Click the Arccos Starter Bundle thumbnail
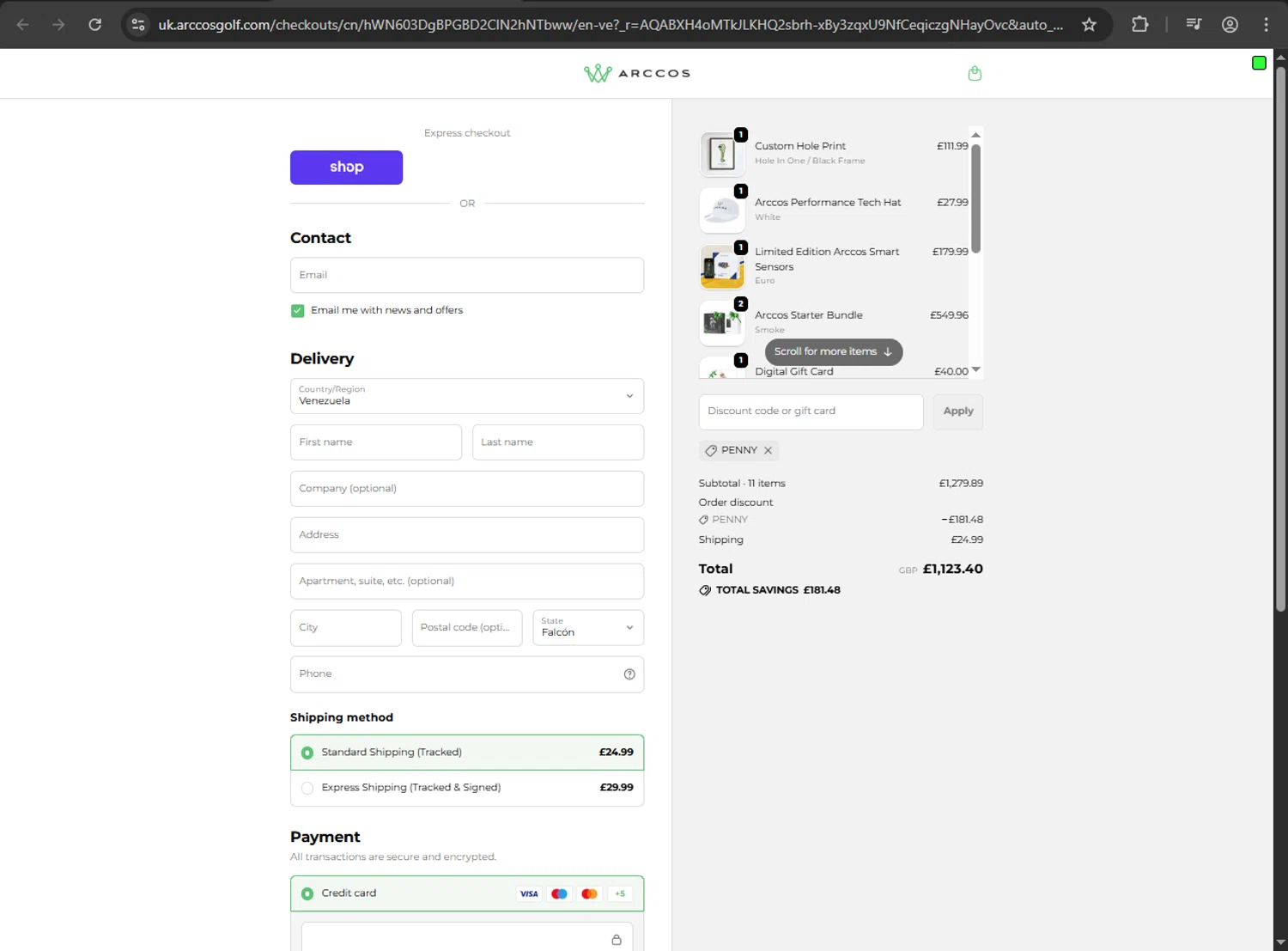This screenshot has width=1288, height=951. point(722,323)
